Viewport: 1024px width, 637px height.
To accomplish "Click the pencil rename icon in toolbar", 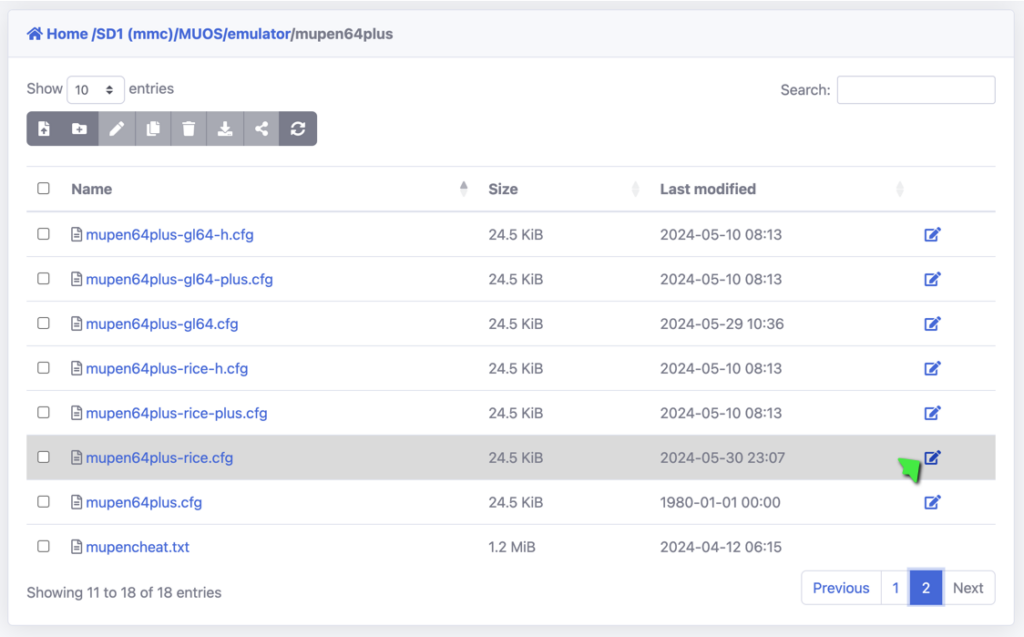I will tap(116, 129).
